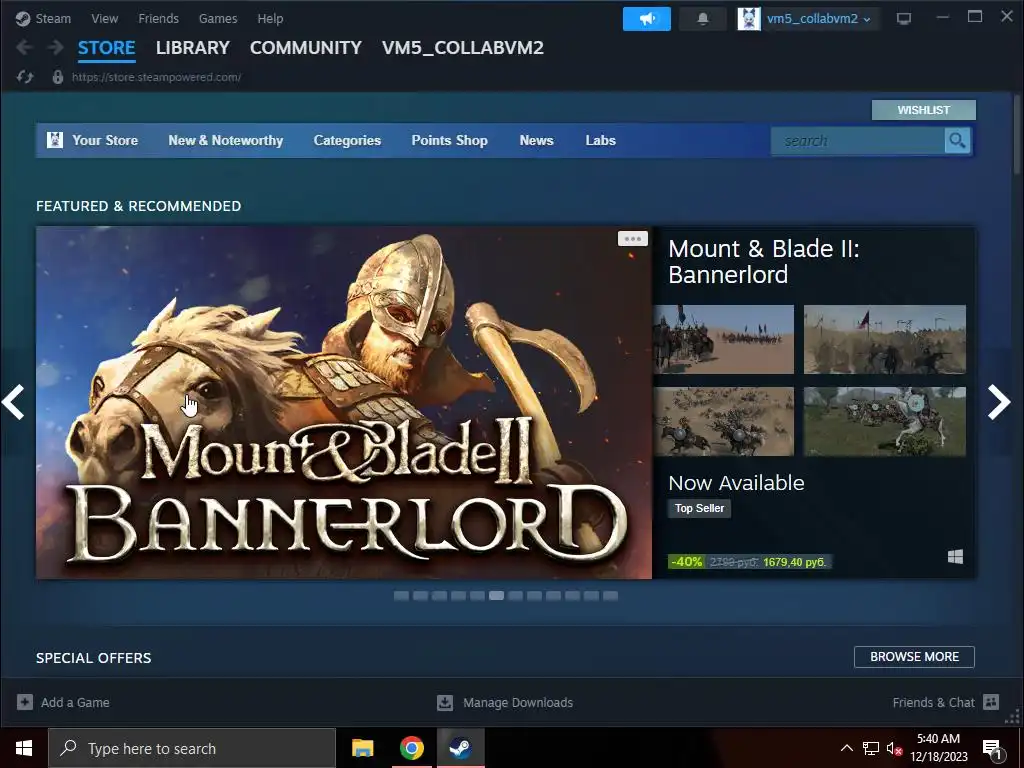The image size is (1024, 768).
Task: Click the magnifier search button
Action: point(957,140)
